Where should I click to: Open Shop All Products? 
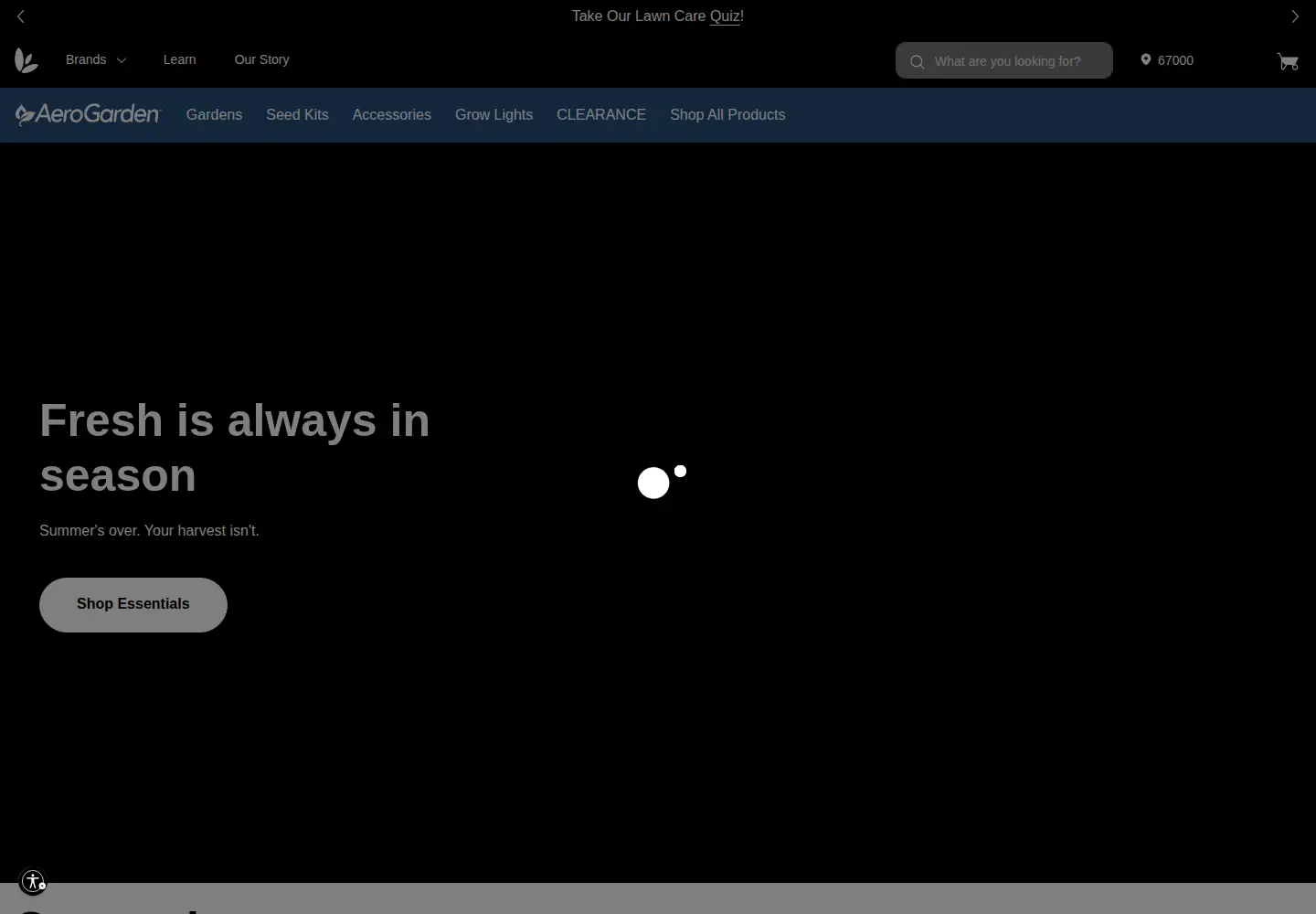coord(727,114)
